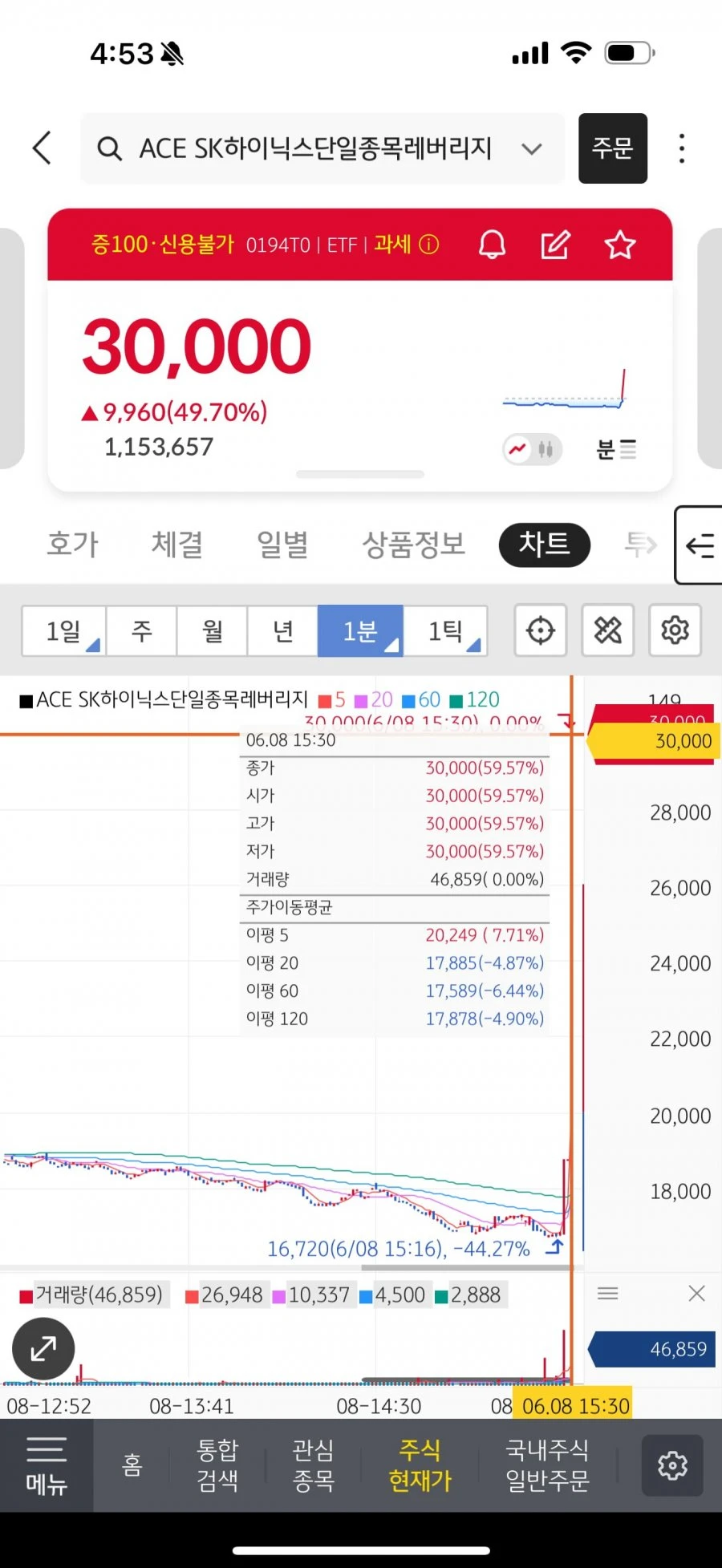This screenshot has width=722, height=1568.
Task: Switch to the 호가 tab
Action: click(x=73, y=545)
